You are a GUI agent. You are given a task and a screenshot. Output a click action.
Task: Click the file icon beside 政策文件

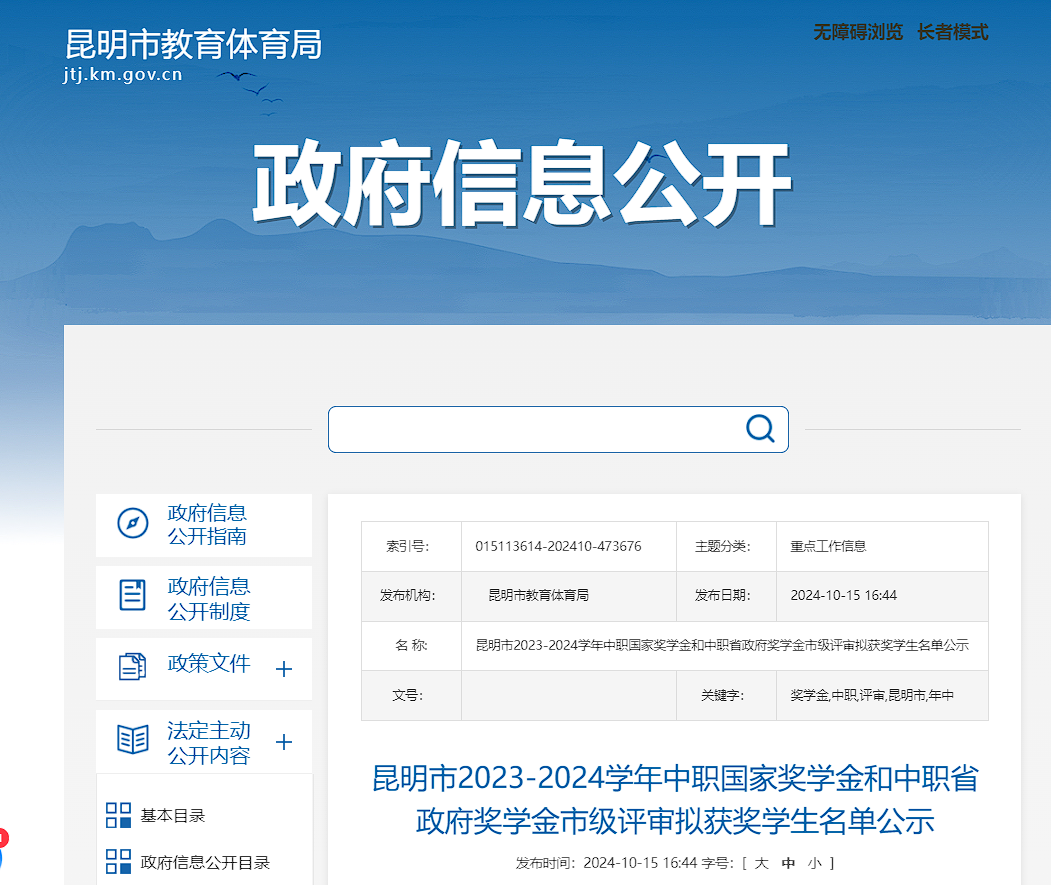coord(131,668)
